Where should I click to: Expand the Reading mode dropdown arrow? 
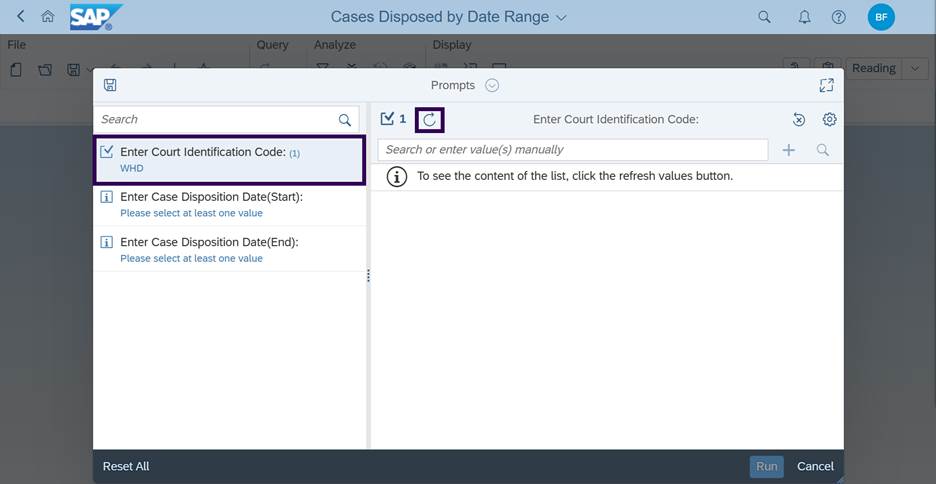(x=915, y=69)
